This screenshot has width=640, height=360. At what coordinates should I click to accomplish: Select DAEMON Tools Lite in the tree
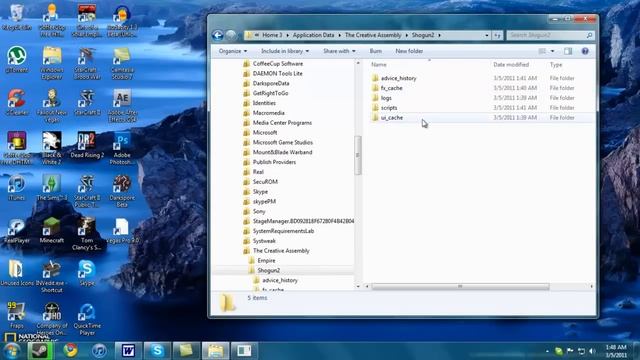278,73
